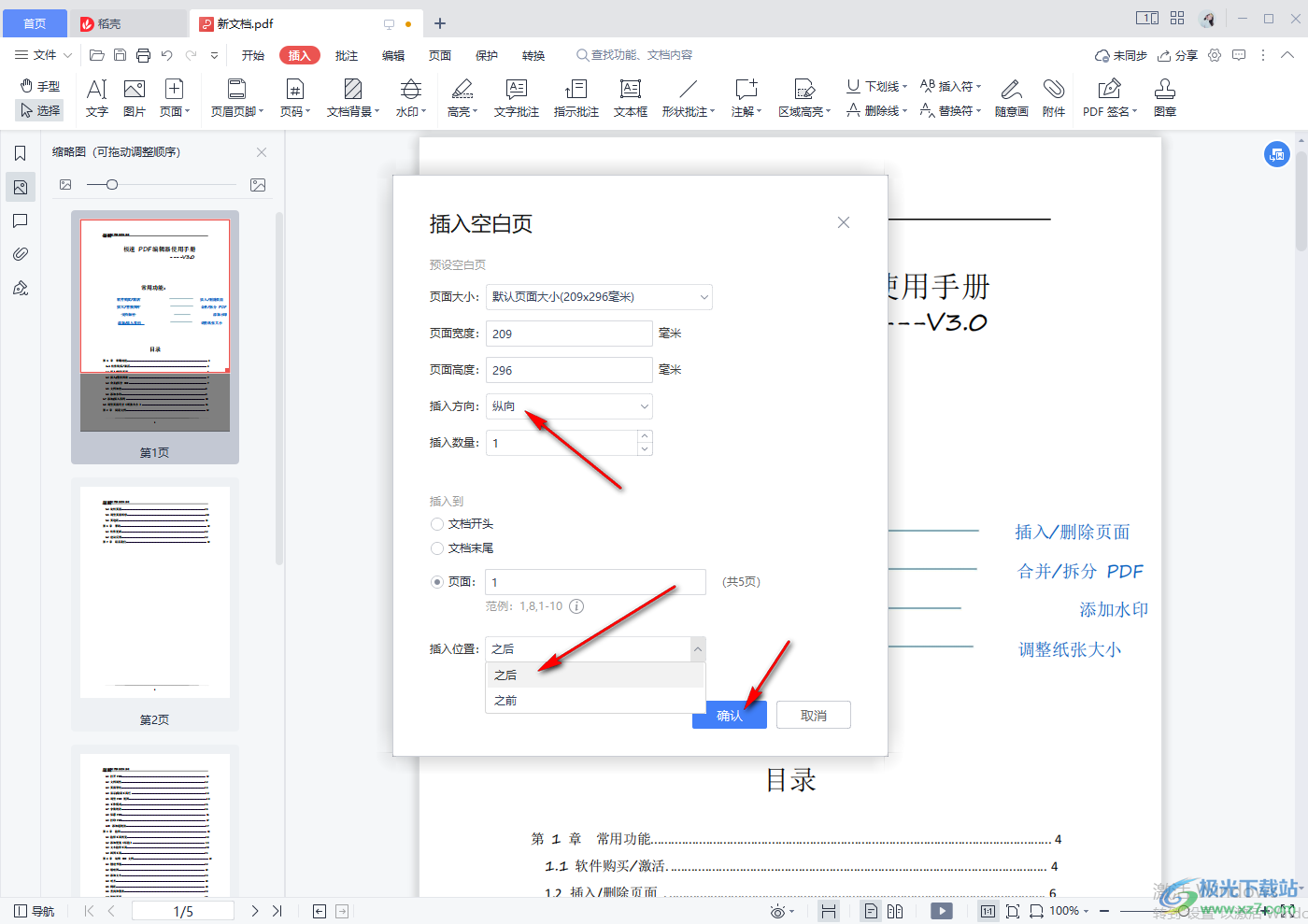1308x924 pixels.
Task: Open the 页眉页脚 header footer tool
Action: (x=237, y=98)
